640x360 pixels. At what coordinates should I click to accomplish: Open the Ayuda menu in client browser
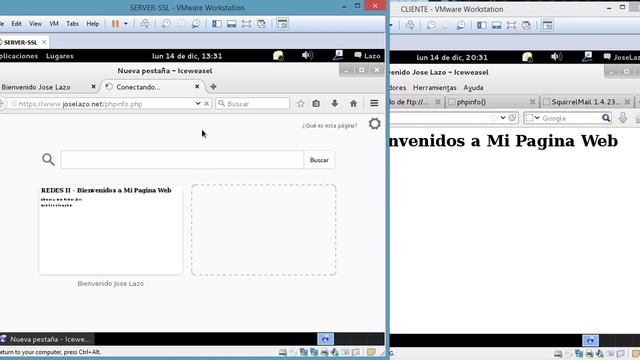(x=473, y=88)
